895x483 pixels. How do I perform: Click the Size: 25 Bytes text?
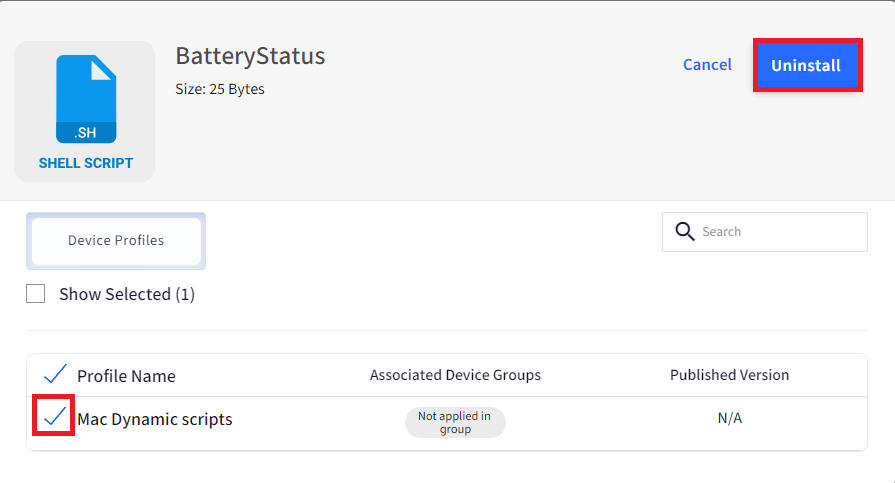tap(220, 89)
